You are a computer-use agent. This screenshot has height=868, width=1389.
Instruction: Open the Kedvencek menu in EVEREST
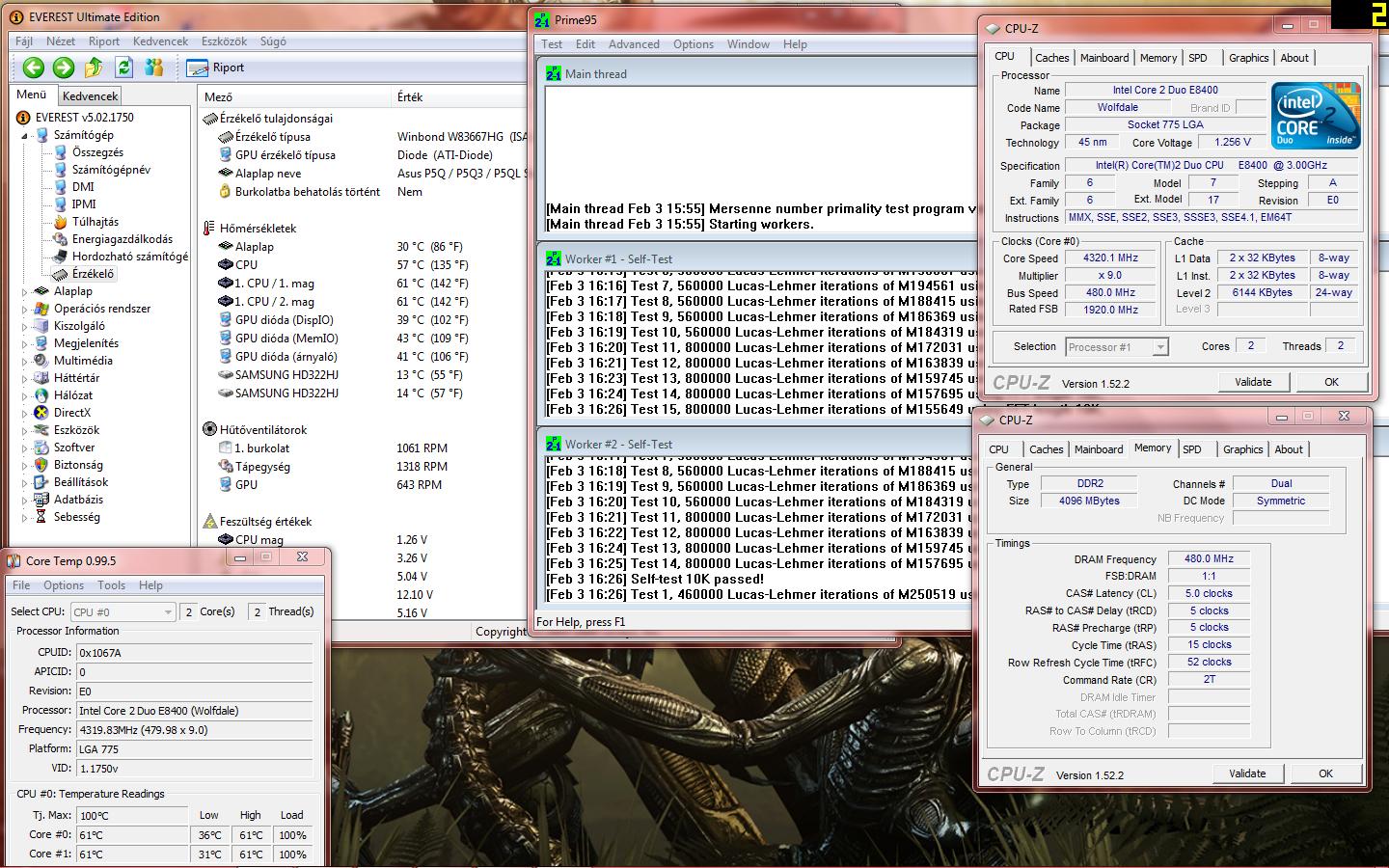click(161, 41)
